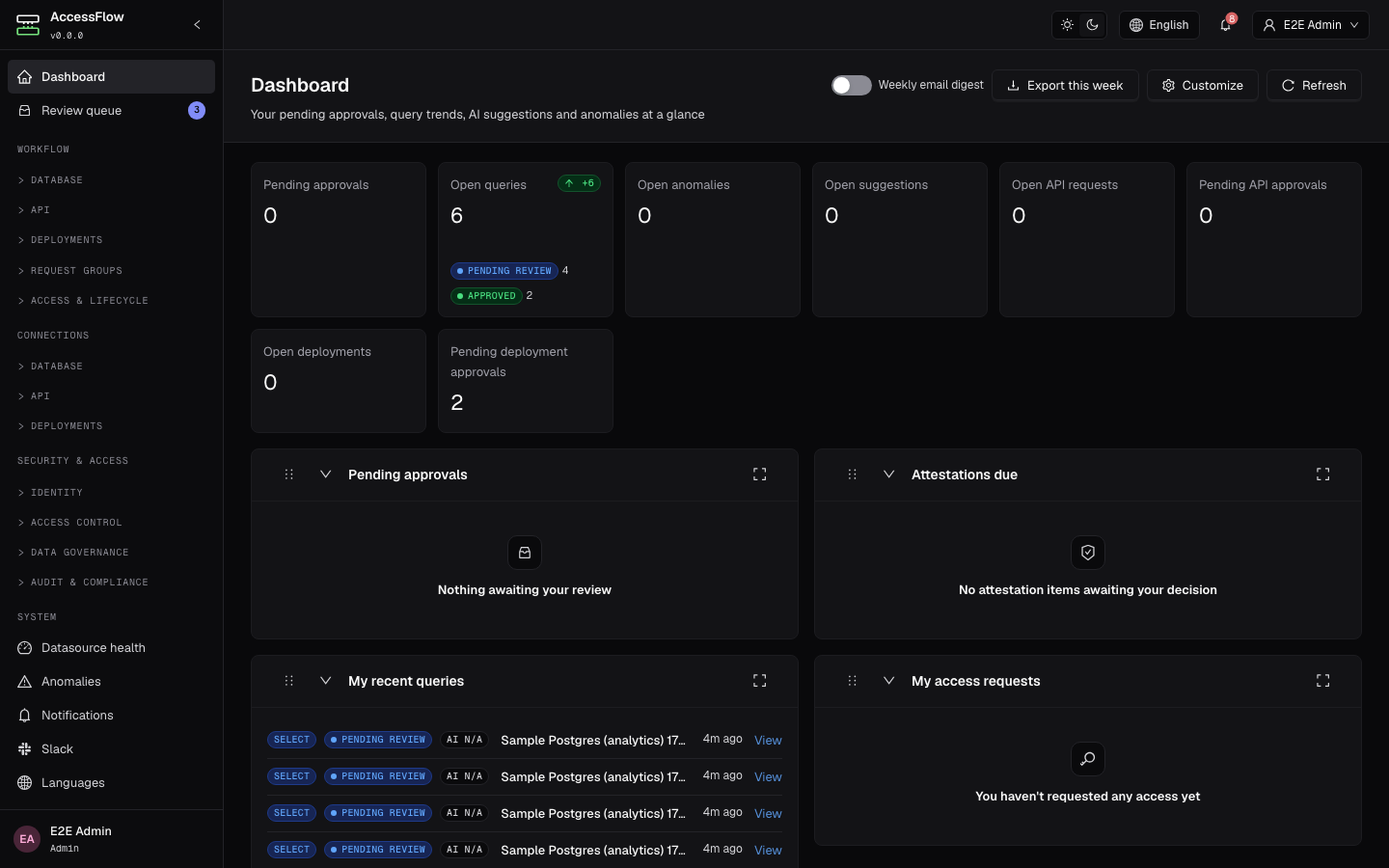The width and height of the screenshot is (1389, 868).
Task: Click the Pending API approvals card
Action: [x=1274, y=239]
